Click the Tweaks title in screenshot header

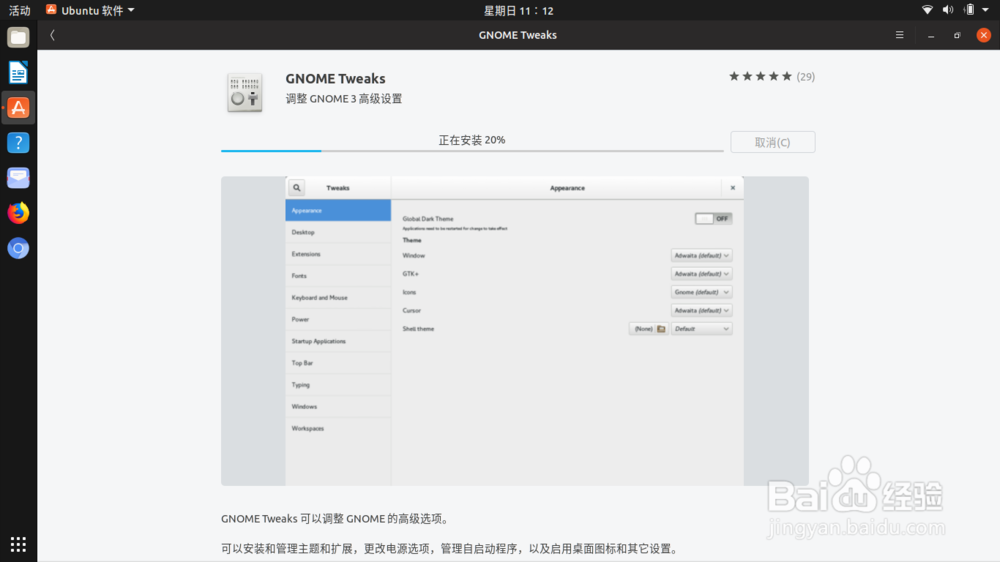pos(338,188)
